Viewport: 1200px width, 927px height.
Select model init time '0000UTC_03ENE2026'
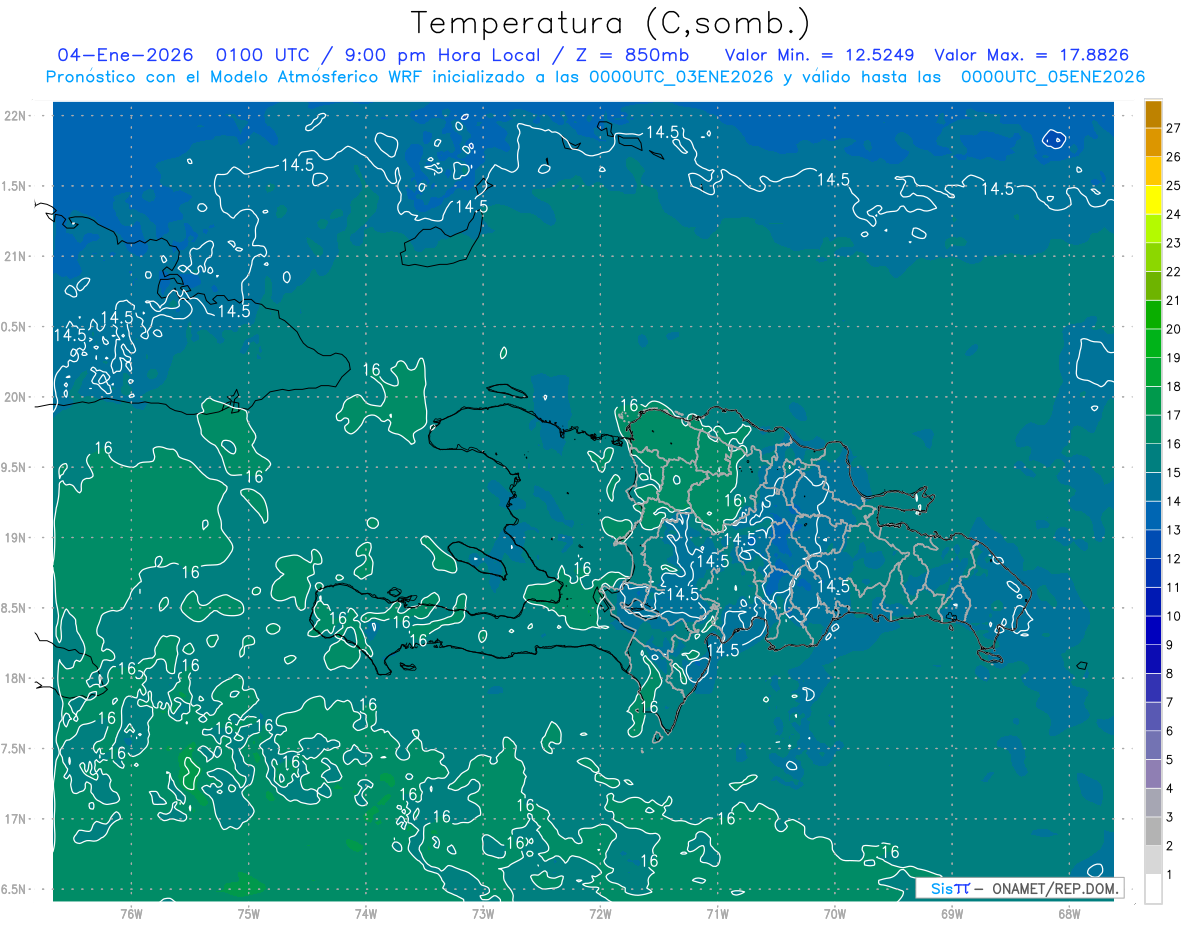pyautogui.click(x=682, y=77)
